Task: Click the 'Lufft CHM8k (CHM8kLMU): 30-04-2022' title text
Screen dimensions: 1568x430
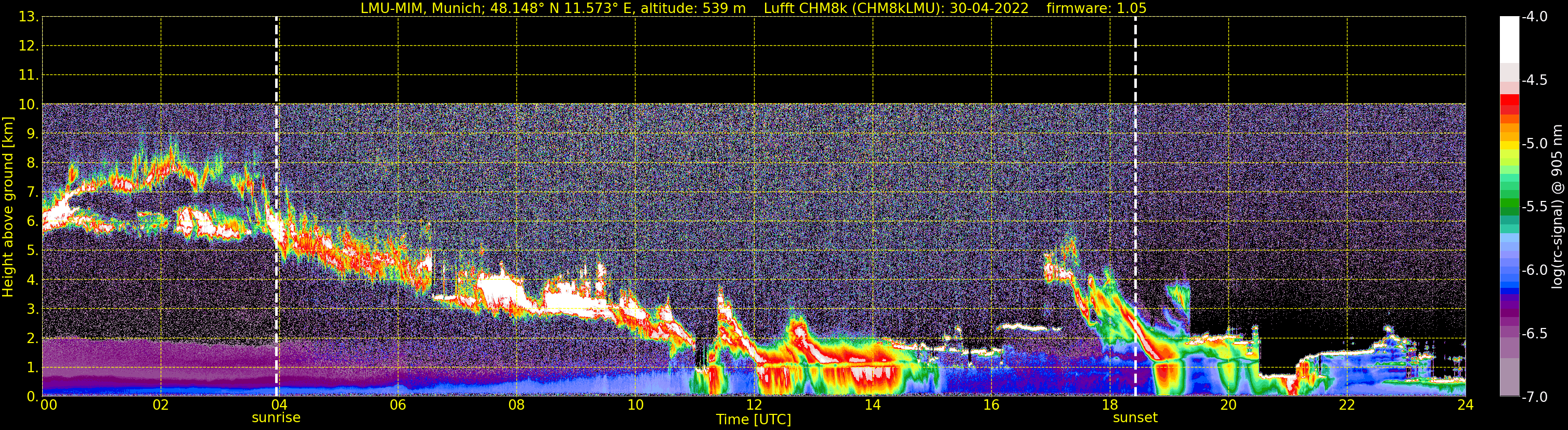Action: click(896, 8)
